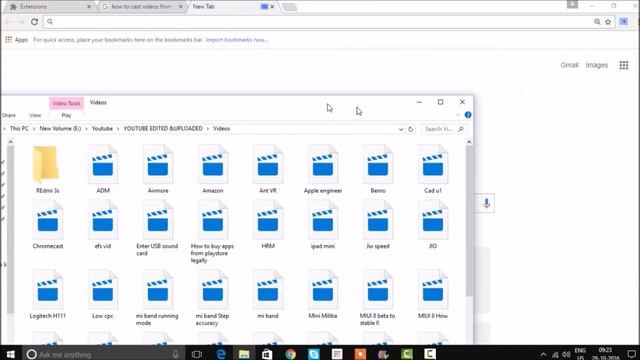This screenshot has width=640, height=360.
Task: Click the Search Videos box in Explorer
Action: pyautogui.click(x=444, y=129)
